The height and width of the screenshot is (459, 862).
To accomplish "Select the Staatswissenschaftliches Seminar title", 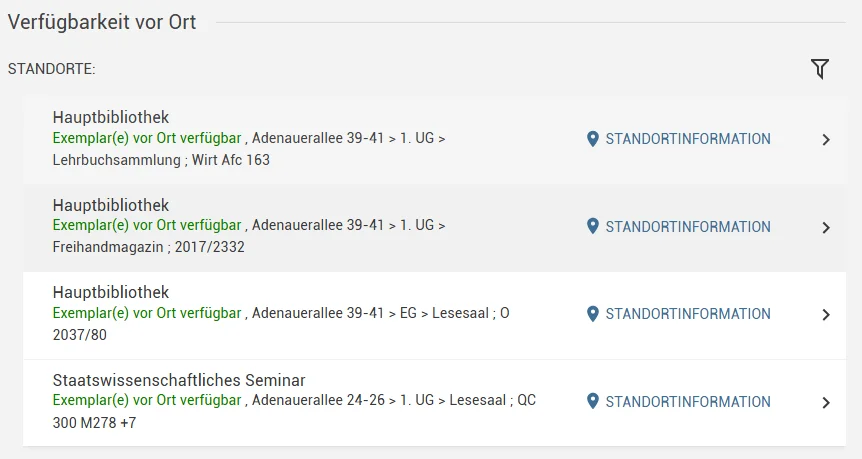I will click(179, 380).
